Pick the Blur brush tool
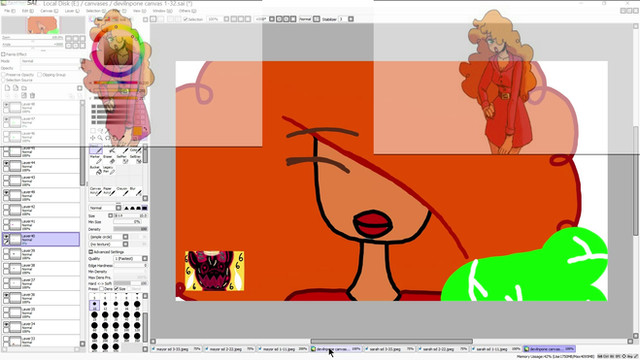640x360 pixels. (x=135, y=191)
